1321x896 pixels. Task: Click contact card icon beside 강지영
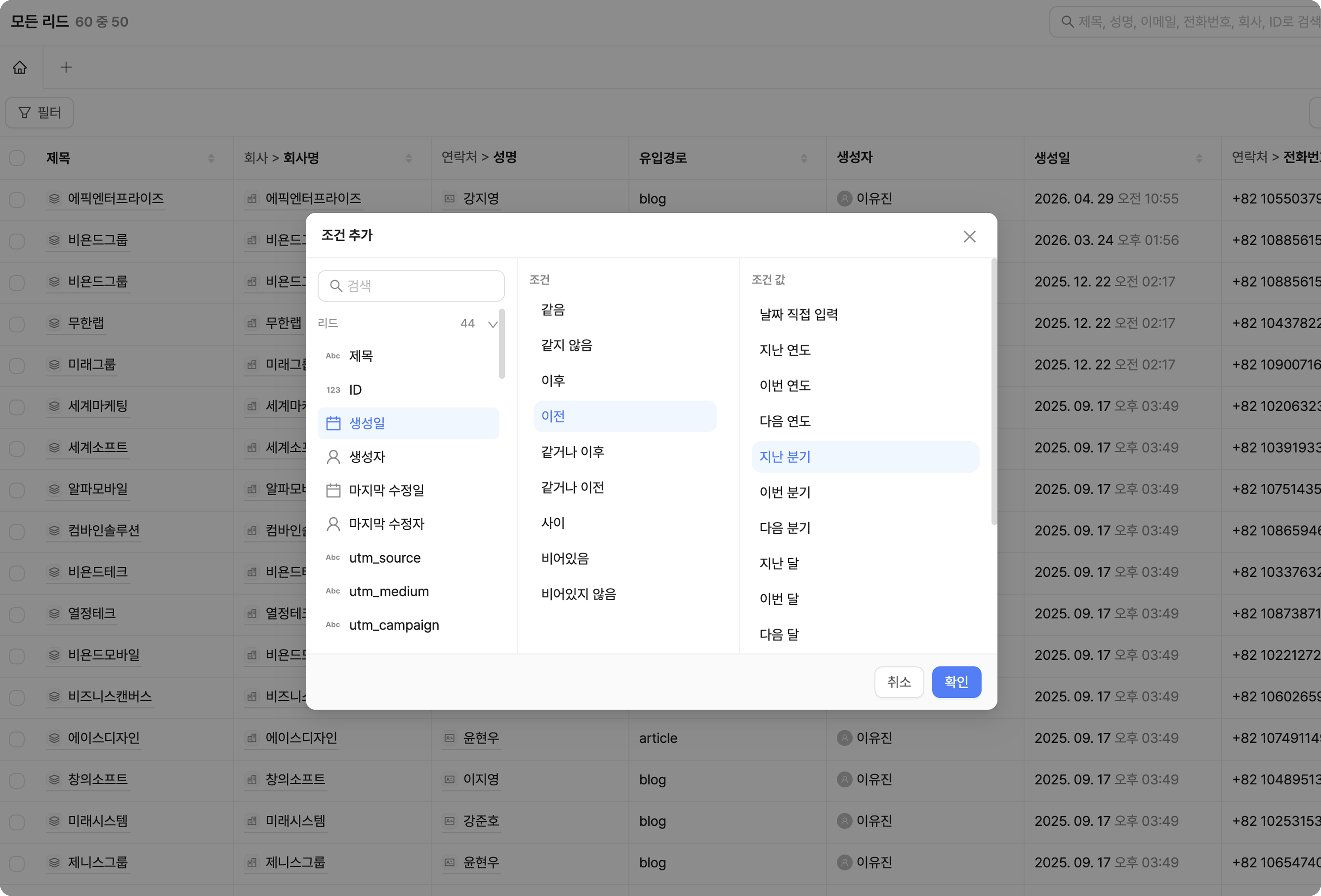[449, 199]
